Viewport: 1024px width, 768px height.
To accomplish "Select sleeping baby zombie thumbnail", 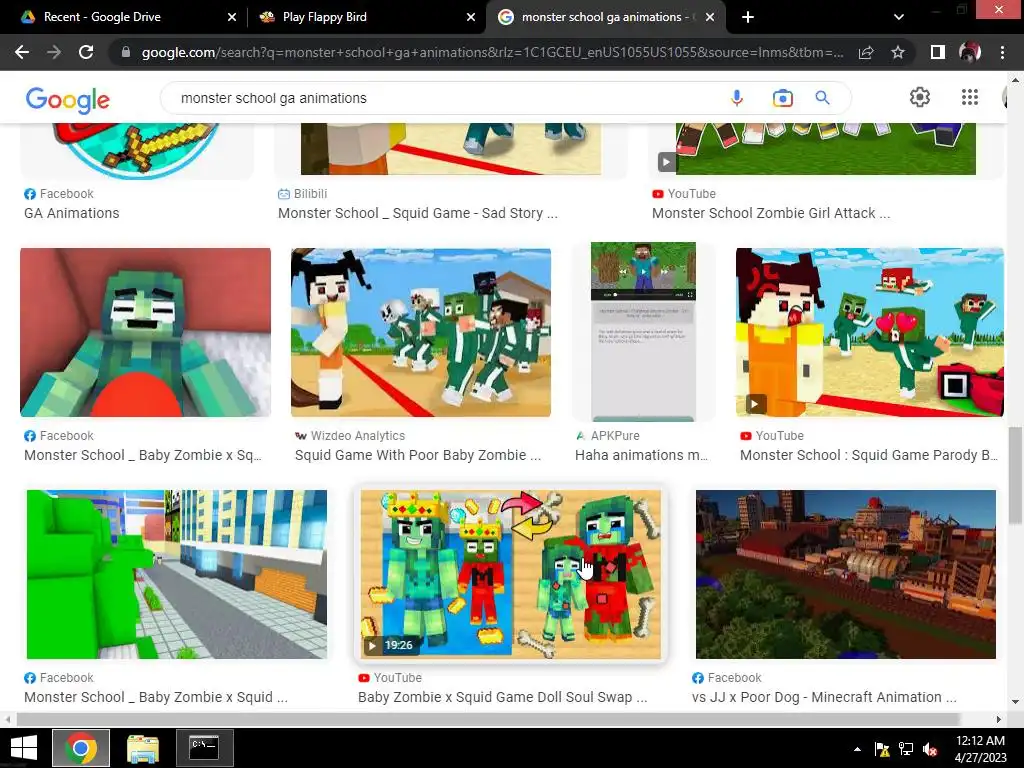I will (x=146, y=332).
